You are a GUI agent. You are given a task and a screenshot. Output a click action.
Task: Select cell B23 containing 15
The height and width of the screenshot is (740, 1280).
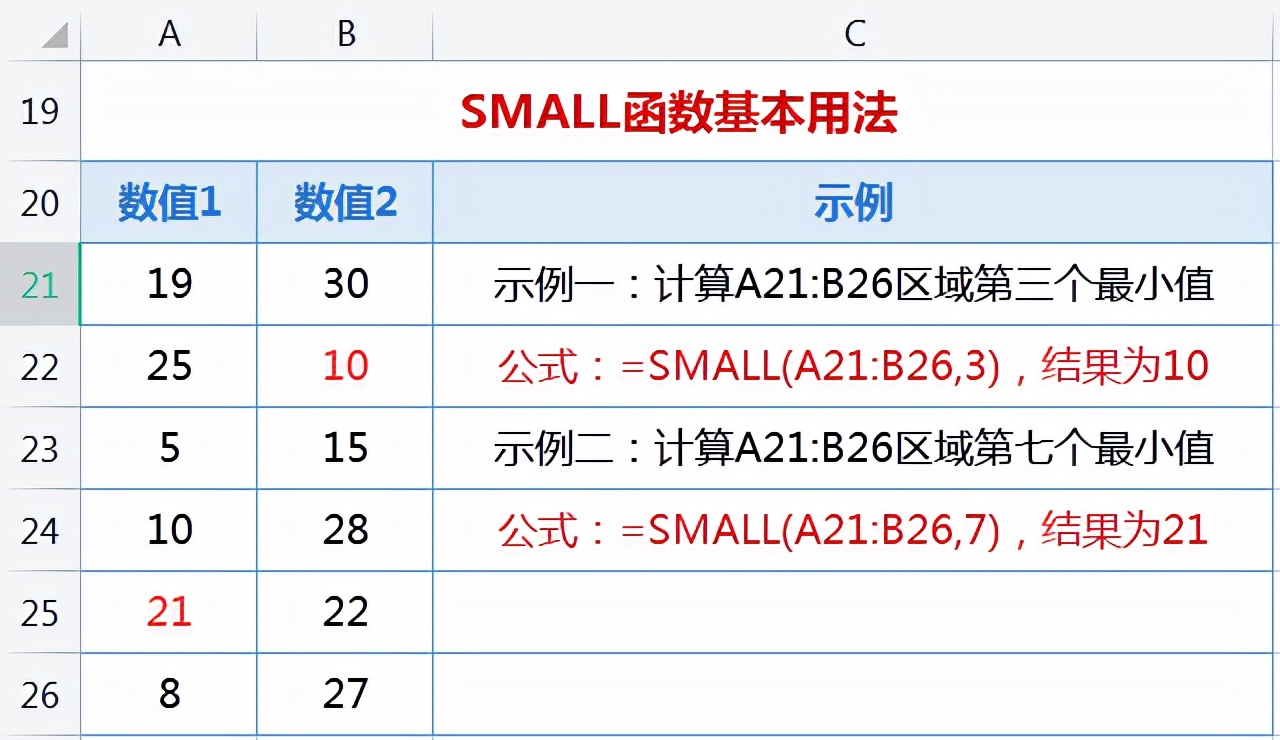[345, 448]
